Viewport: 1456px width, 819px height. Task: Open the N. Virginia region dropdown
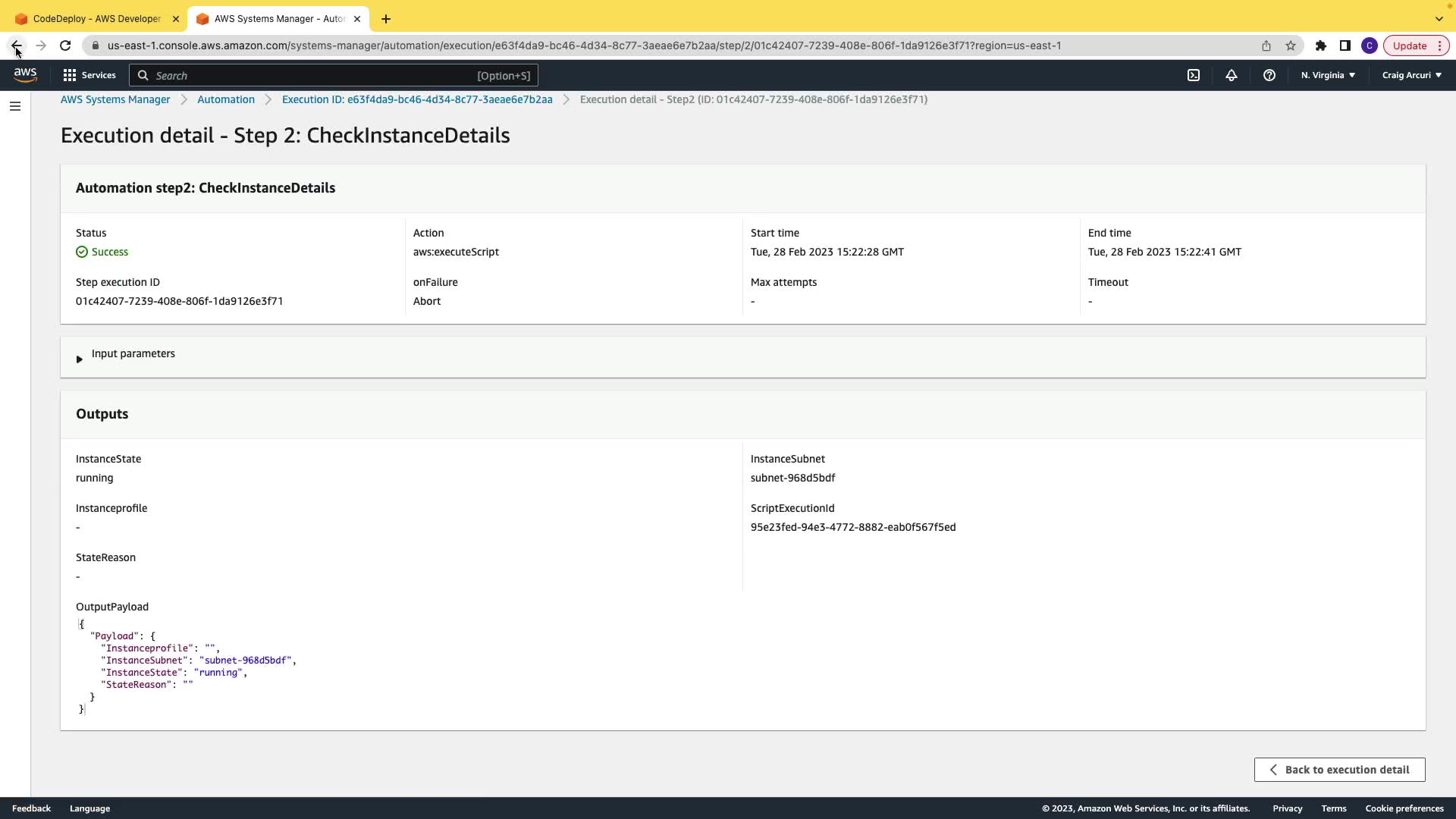coord(1328,75)
